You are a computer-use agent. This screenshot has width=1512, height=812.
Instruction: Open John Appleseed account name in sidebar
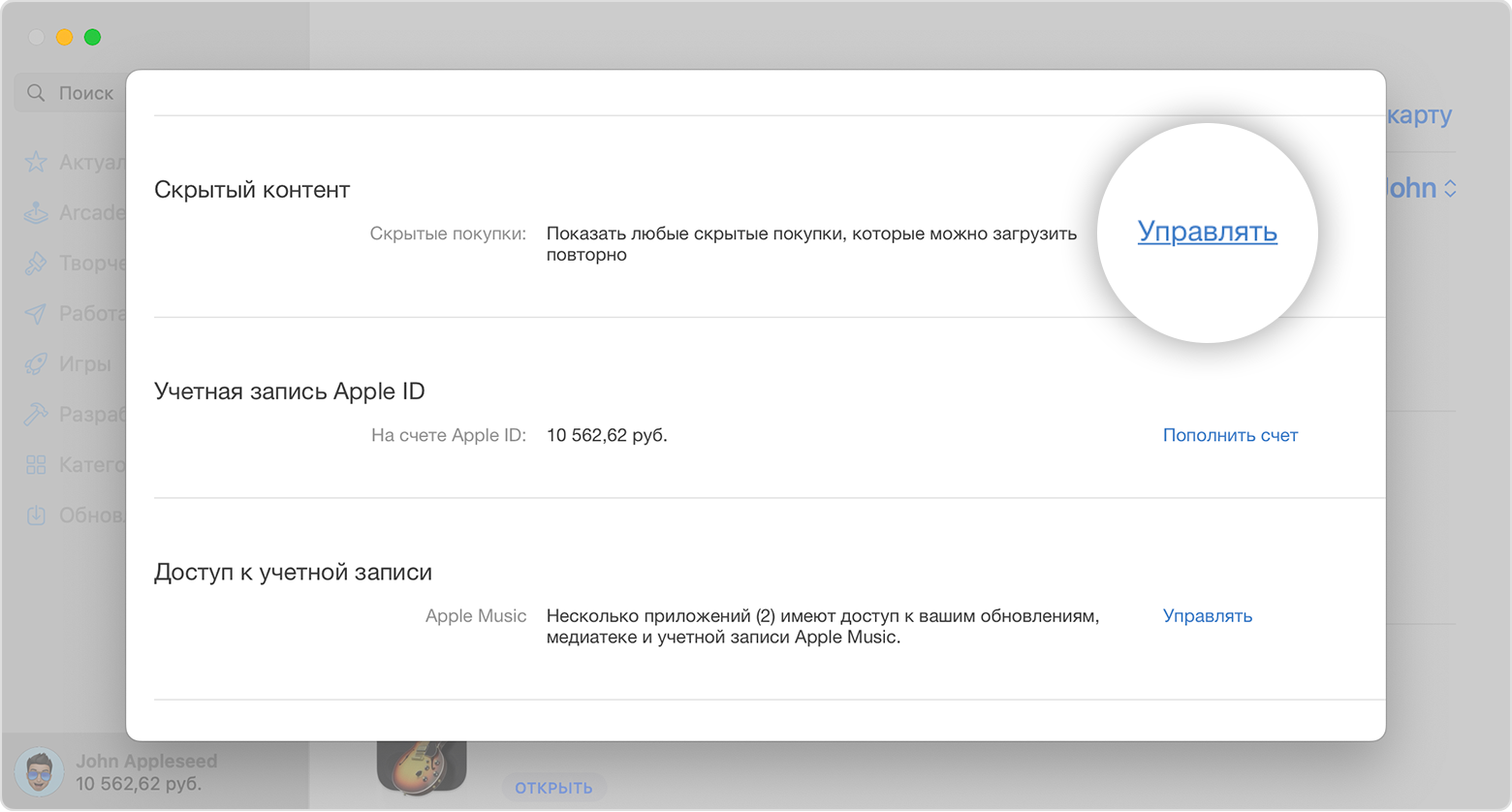click(146, 762)
